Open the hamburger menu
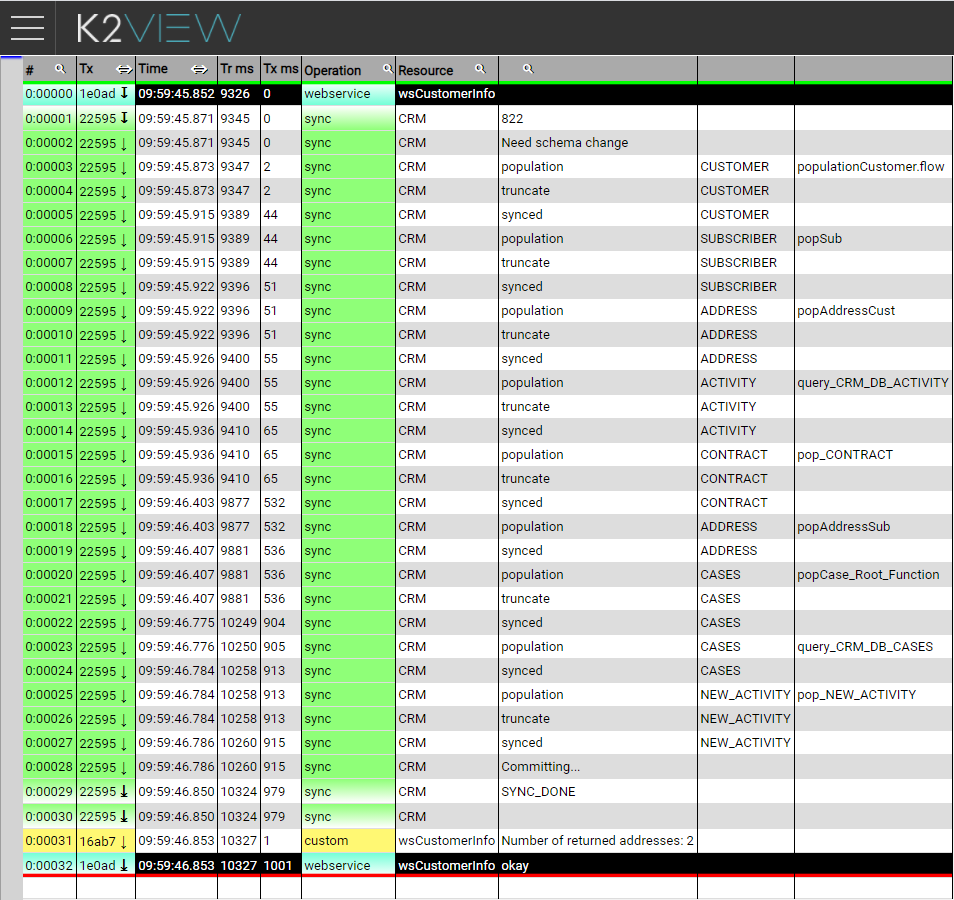Viewport: 954px width, 900px height. pos(27,28)
